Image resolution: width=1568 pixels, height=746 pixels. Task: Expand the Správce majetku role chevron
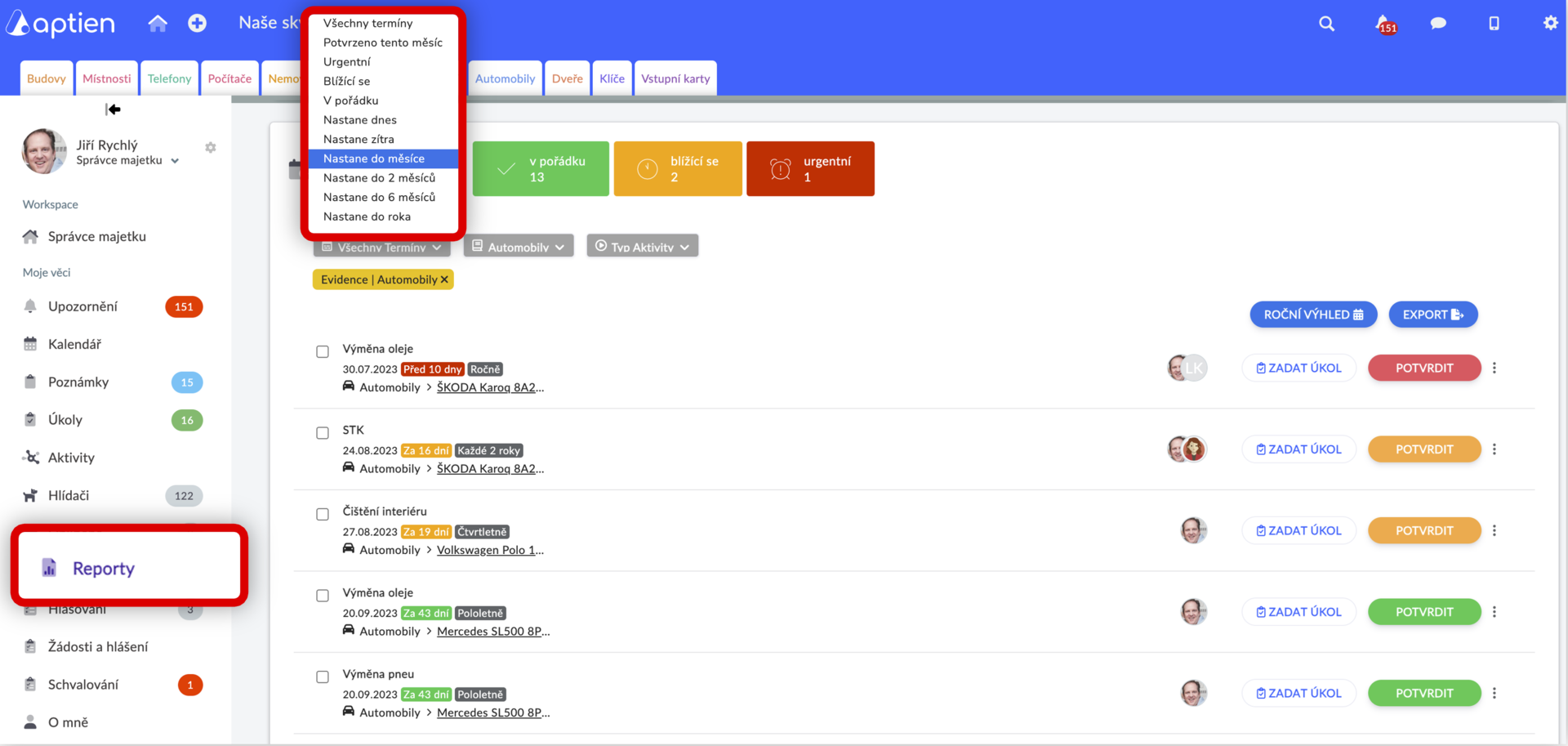pos(175,161)
